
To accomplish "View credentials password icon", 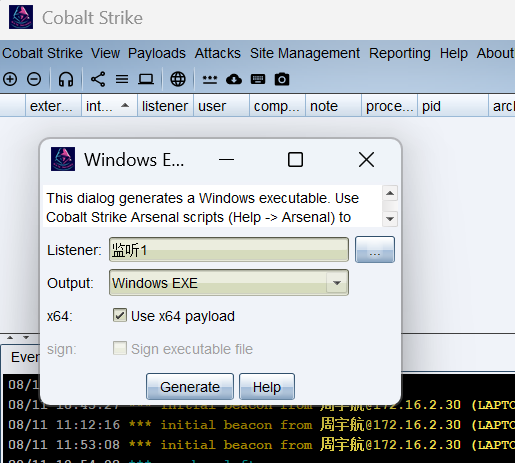I will click(210, 79).
